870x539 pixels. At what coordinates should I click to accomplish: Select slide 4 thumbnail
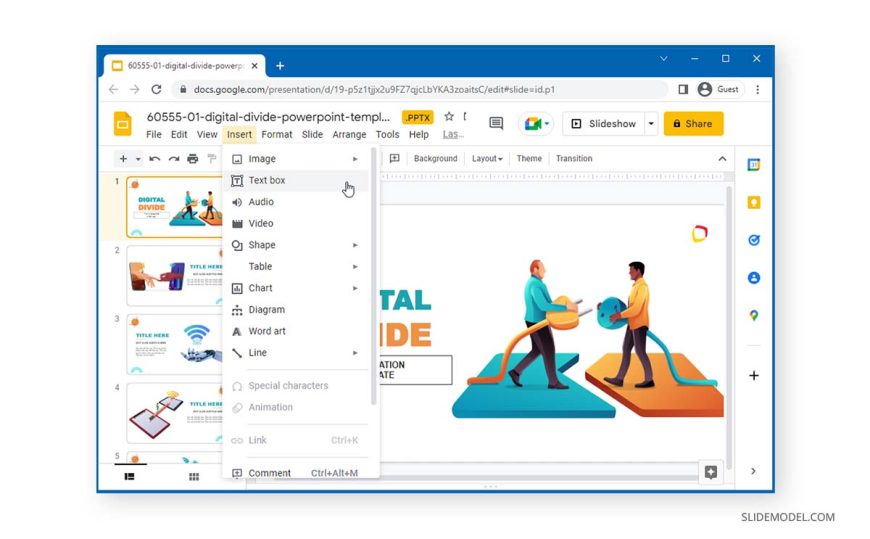[175, 413]
